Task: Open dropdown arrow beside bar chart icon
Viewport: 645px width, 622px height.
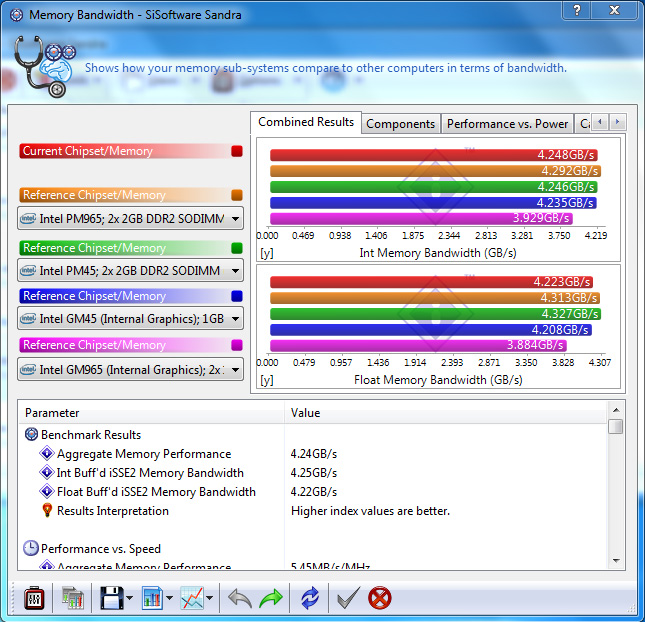Action: [169, 598]
